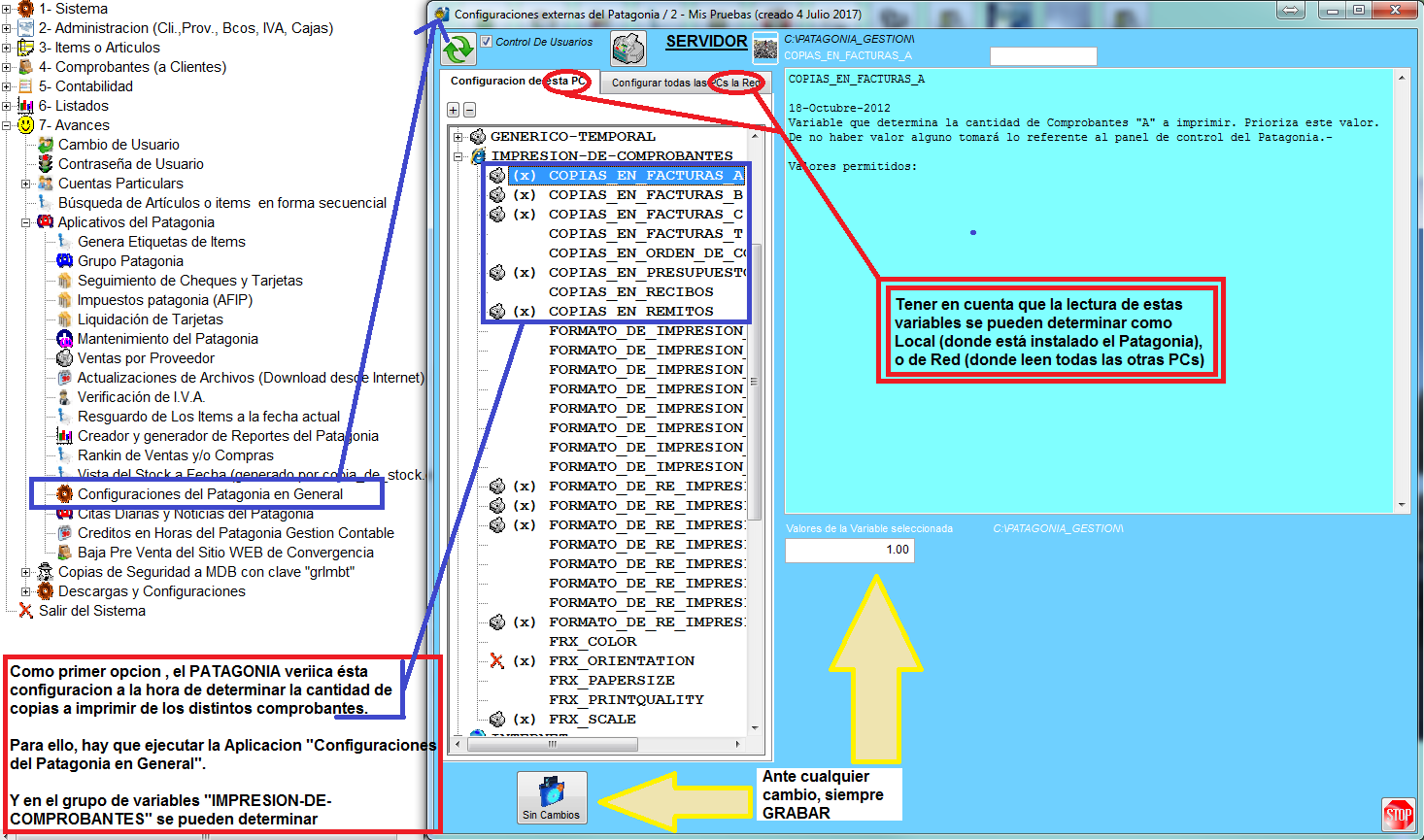The image size is (1424, 840).
Task: Collapse the IMPRESION-DE-COMPROBANTES node
Action: [x=458, y=156]
